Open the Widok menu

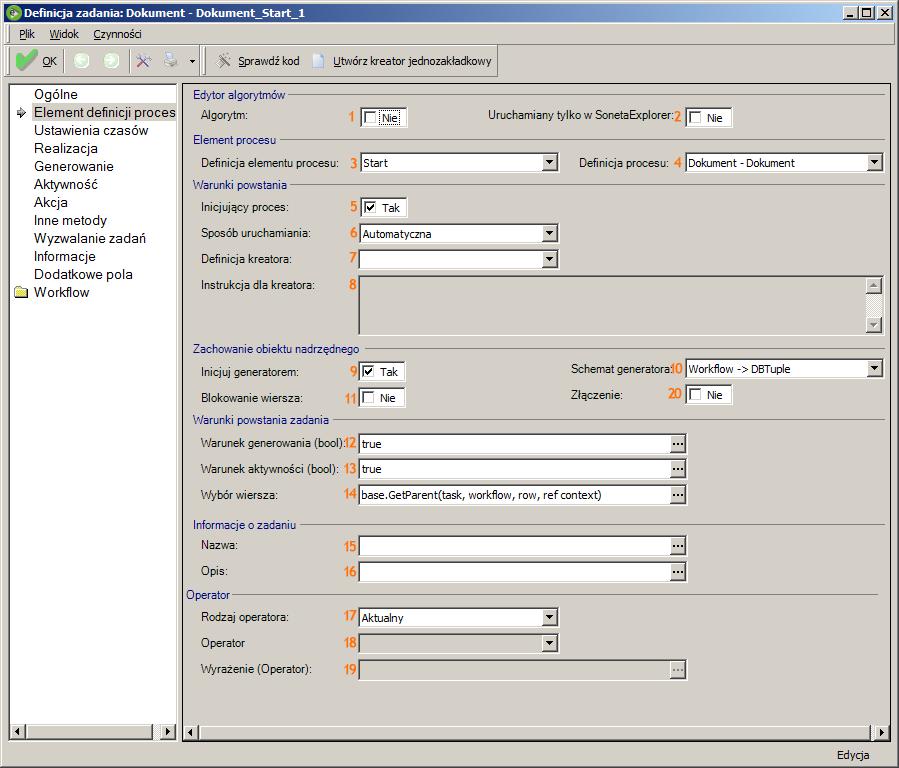click(x=64, y=34)
